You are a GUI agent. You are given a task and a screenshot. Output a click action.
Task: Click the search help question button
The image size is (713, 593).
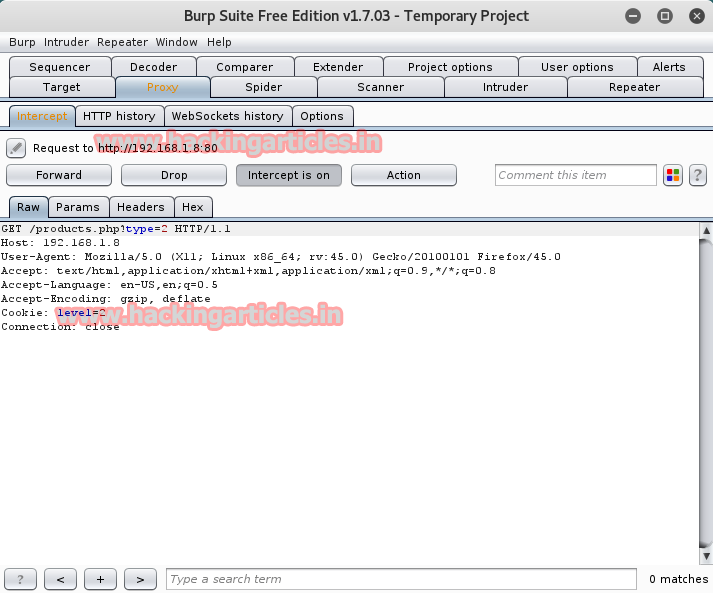pyautogui.click(x=20, y=579)
